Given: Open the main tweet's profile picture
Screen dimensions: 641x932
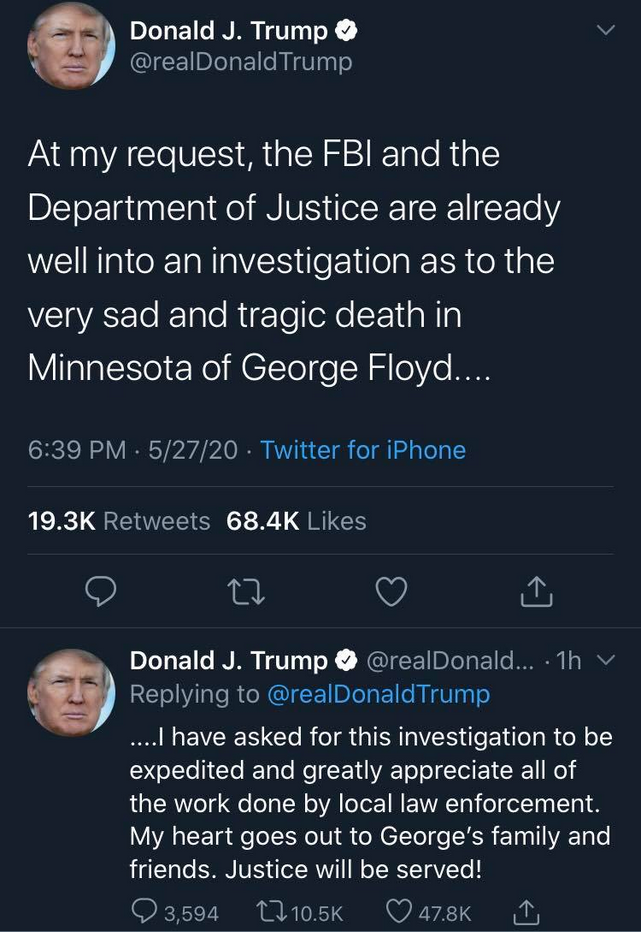Looking at the screenshot, I should pos(71,46).
